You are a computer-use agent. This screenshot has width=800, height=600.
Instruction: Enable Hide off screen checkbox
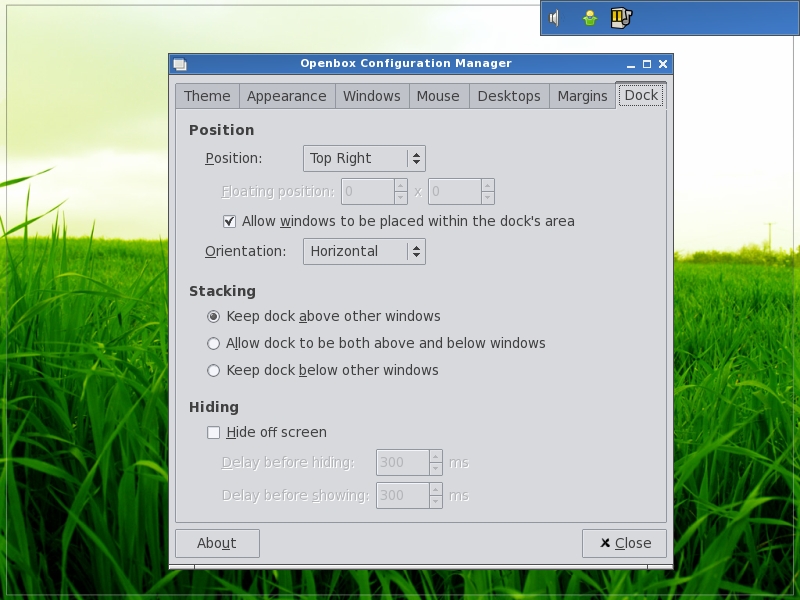coord(213,433)
